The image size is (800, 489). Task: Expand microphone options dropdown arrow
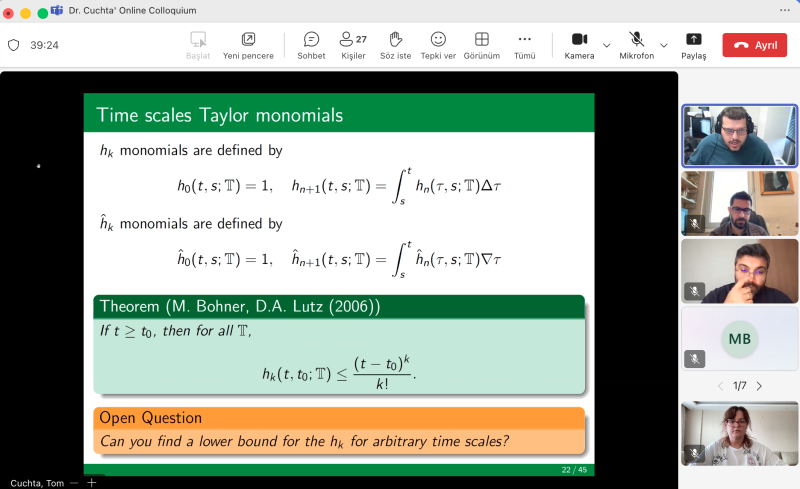click(663, 45)
